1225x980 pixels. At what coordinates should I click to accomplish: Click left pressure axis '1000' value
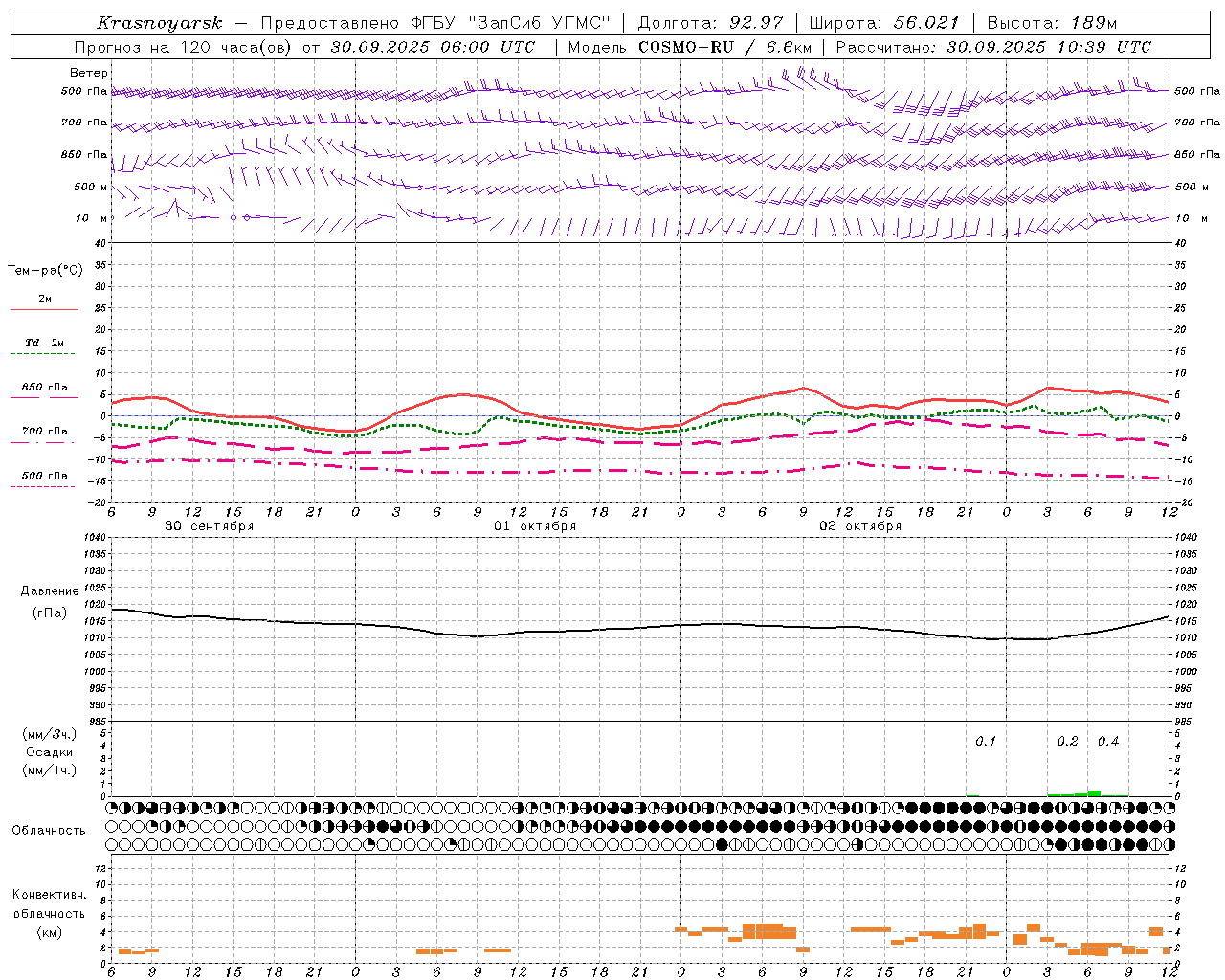coord(96,671)
